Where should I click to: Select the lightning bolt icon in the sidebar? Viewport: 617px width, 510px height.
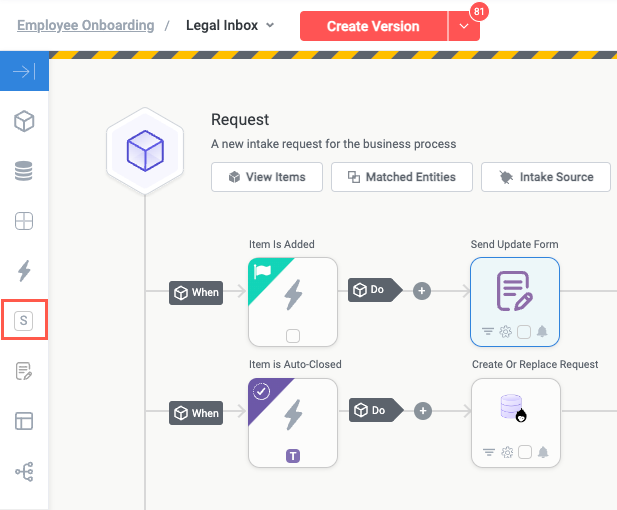(x=24, y=270)
